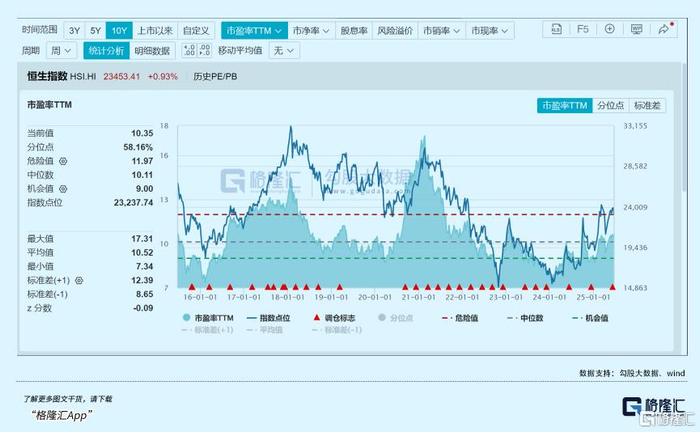The width and height of the screenshot is (700, 432).
Task: Click the 18-01-01 rebalance triangle marker
Action: 284,287
